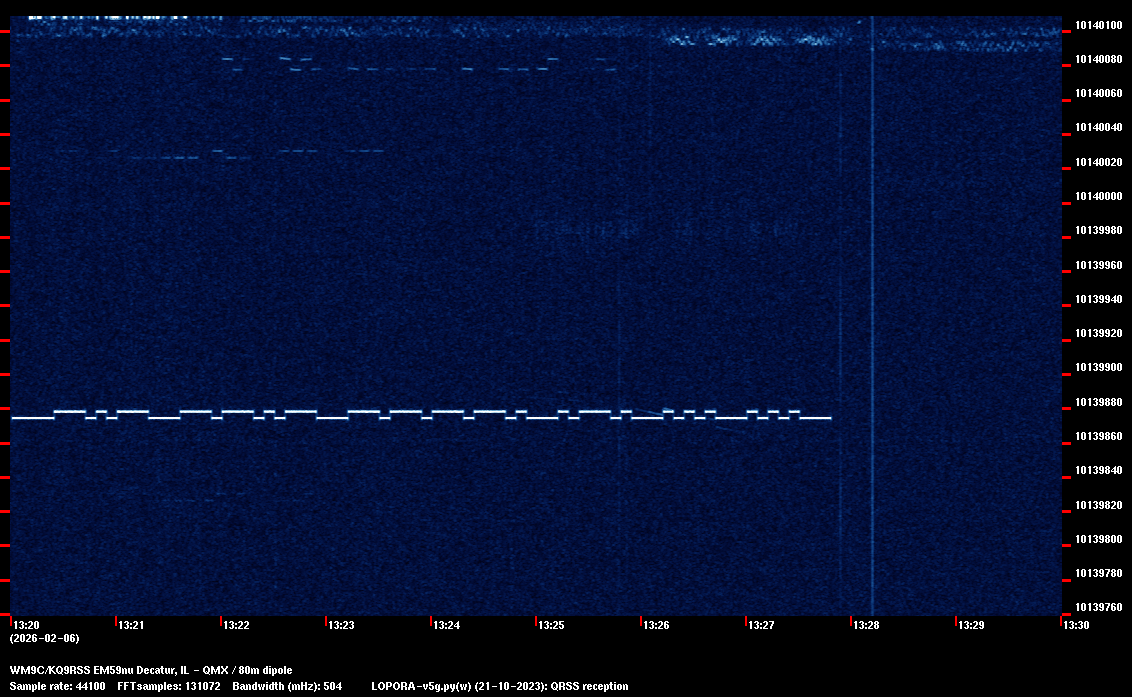Select the 10140000 frequency scale label
This screenshot has height=697, width=1132.
[x=1098, y=196]
